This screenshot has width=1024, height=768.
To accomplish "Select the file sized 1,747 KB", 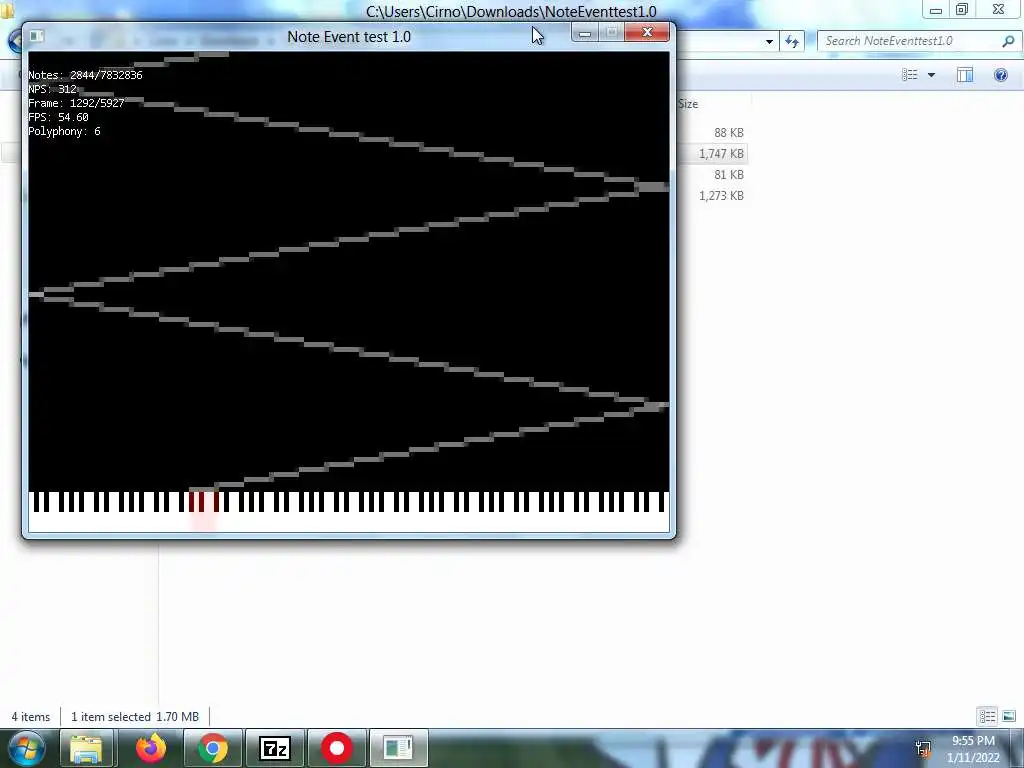I will [721, 153].
